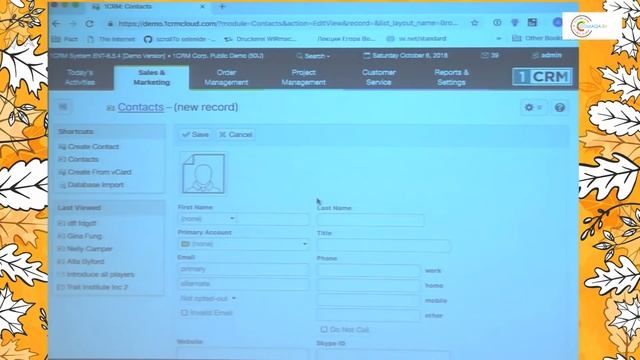Go back with the browser back arrow
The image size is (640, 360).
click(x=56, y=24)
